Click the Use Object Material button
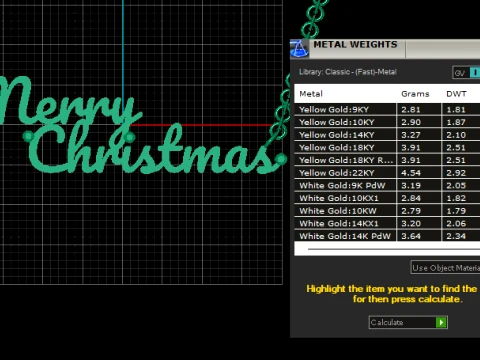The width and height of the screenshot is (480, 360). tap(445, 268)
